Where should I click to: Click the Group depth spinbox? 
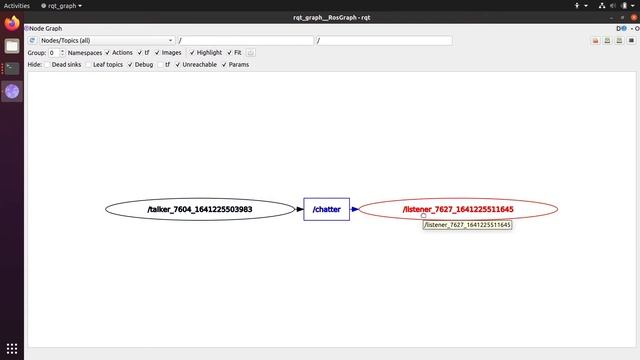[x=57, y=53]
